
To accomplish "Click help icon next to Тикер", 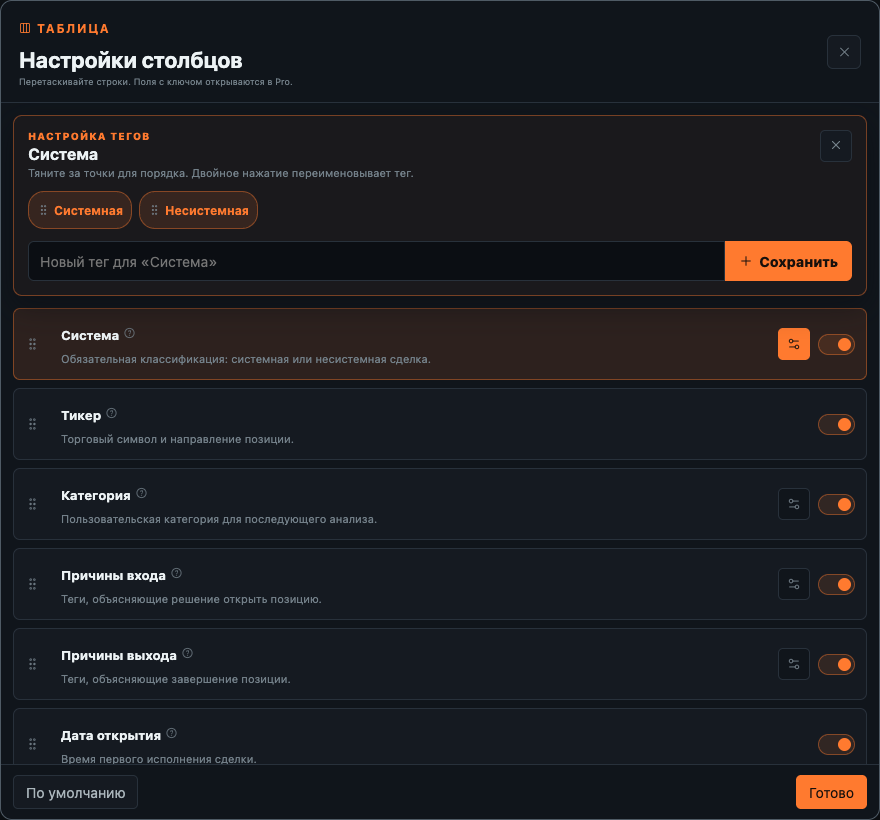I will [112, 414].
